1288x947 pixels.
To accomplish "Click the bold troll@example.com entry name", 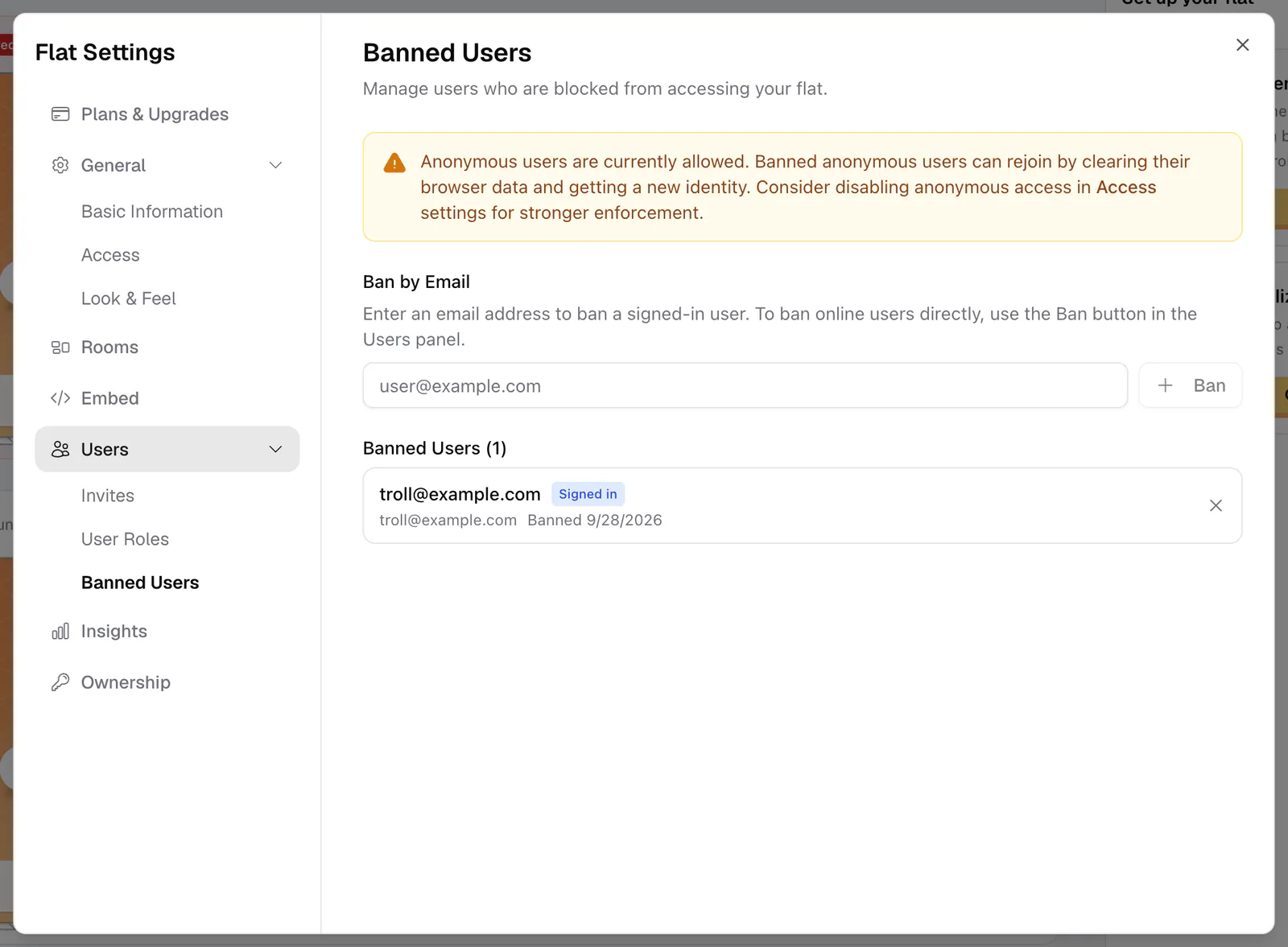I will [460, 494].
